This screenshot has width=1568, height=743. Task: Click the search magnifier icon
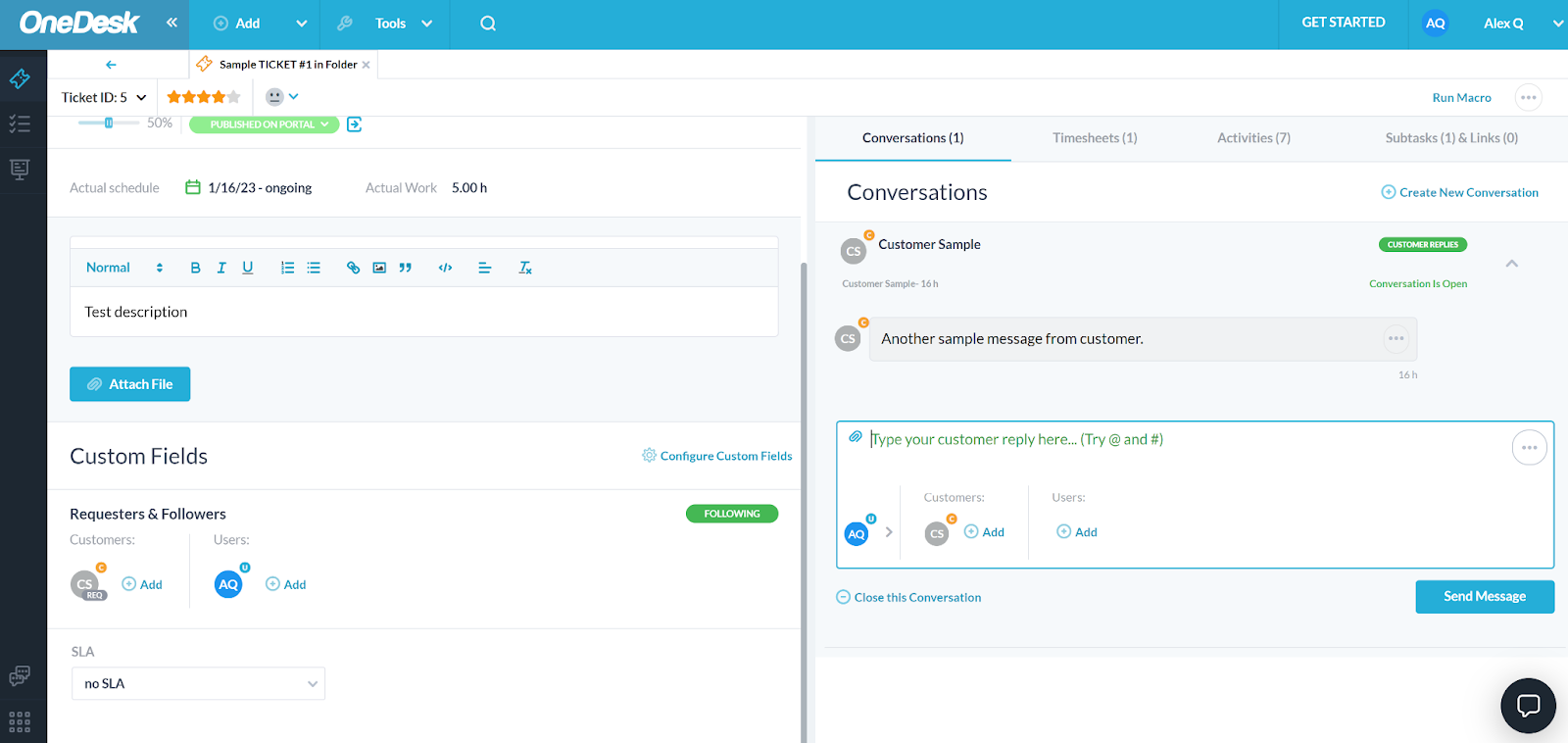[488, 24]
